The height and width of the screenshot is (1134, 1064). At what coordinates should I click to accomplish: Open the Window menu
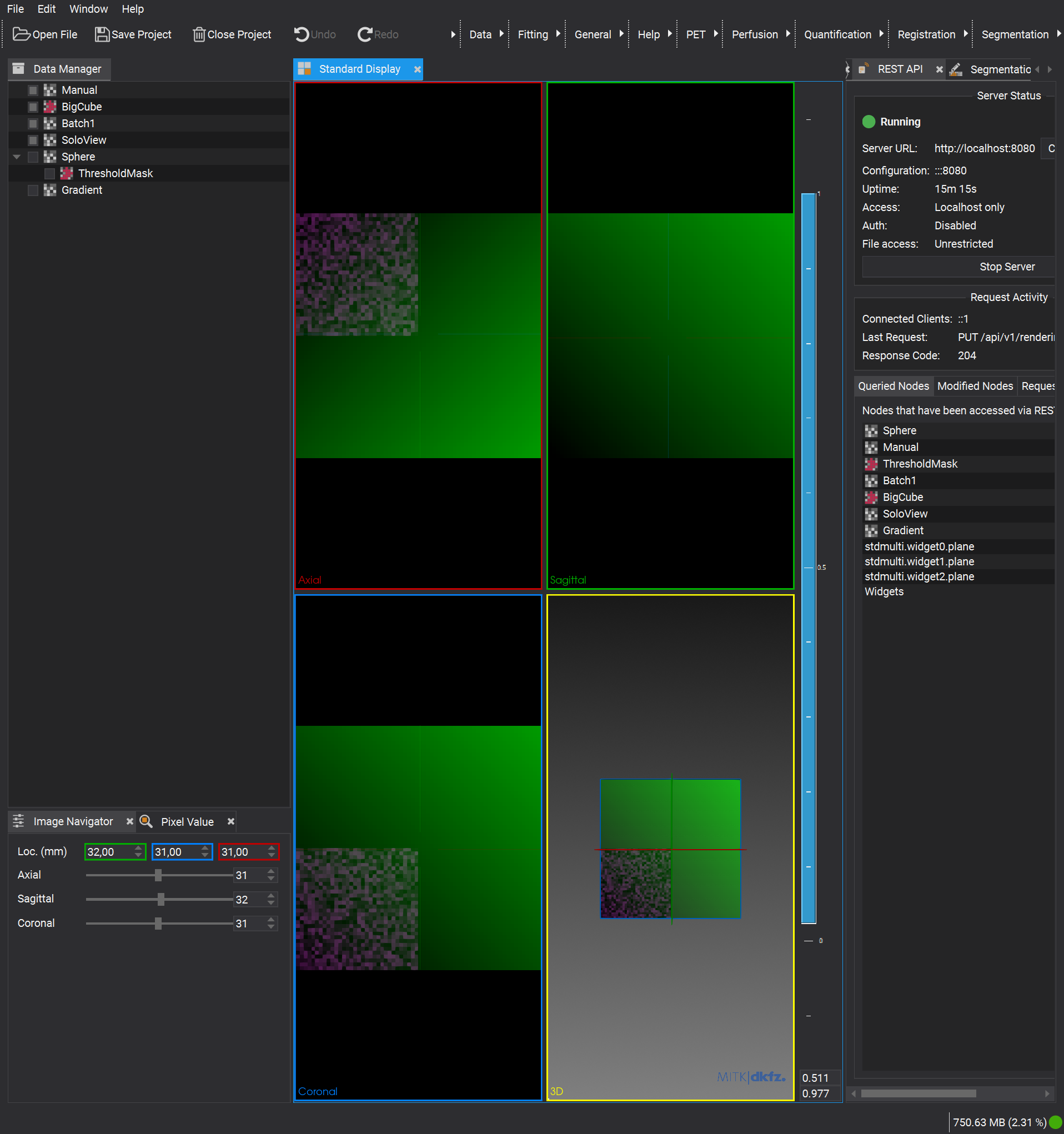click(88, 9)
